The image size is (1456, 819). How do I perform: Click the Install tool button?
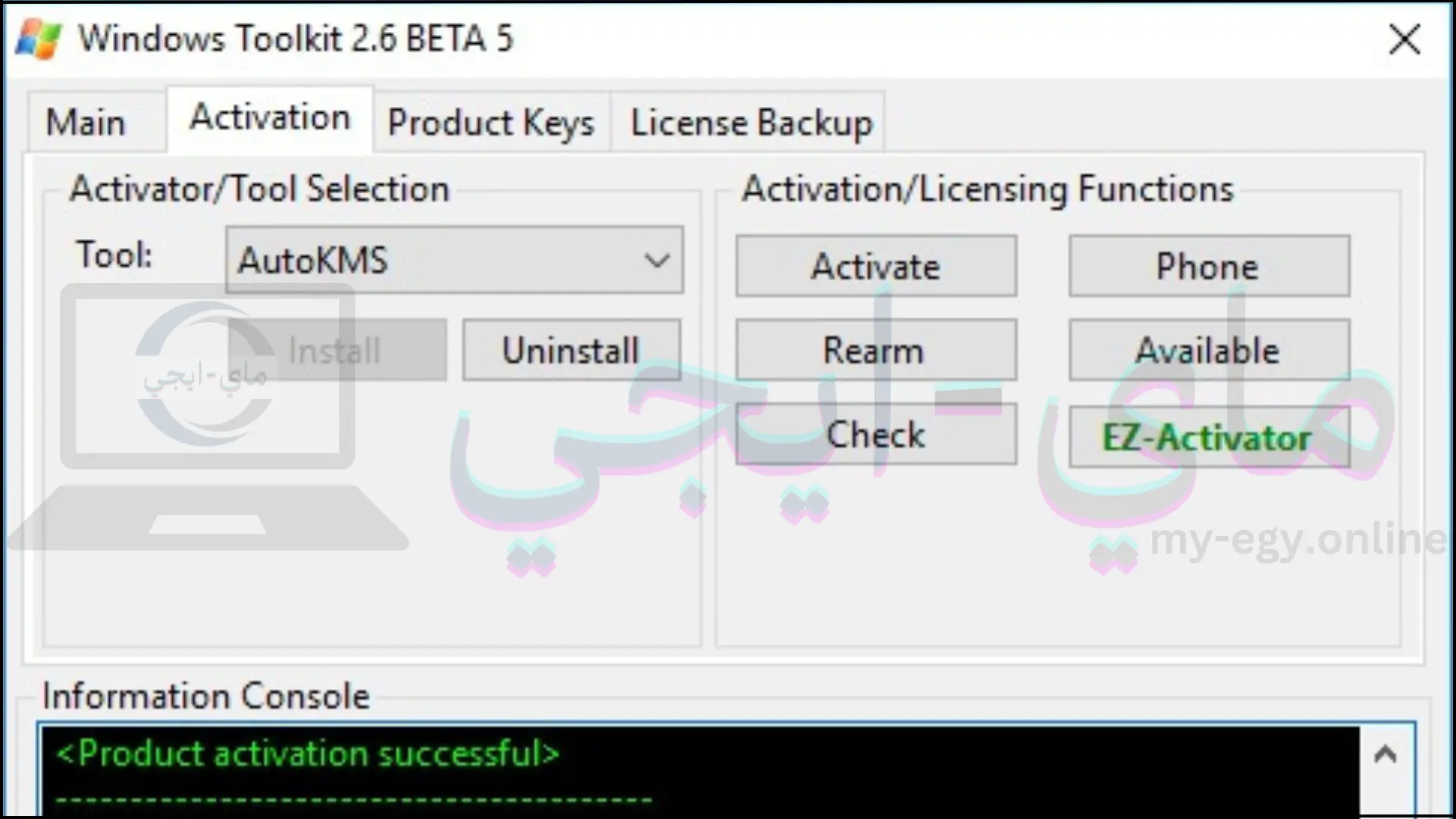[x=335, y=350]
